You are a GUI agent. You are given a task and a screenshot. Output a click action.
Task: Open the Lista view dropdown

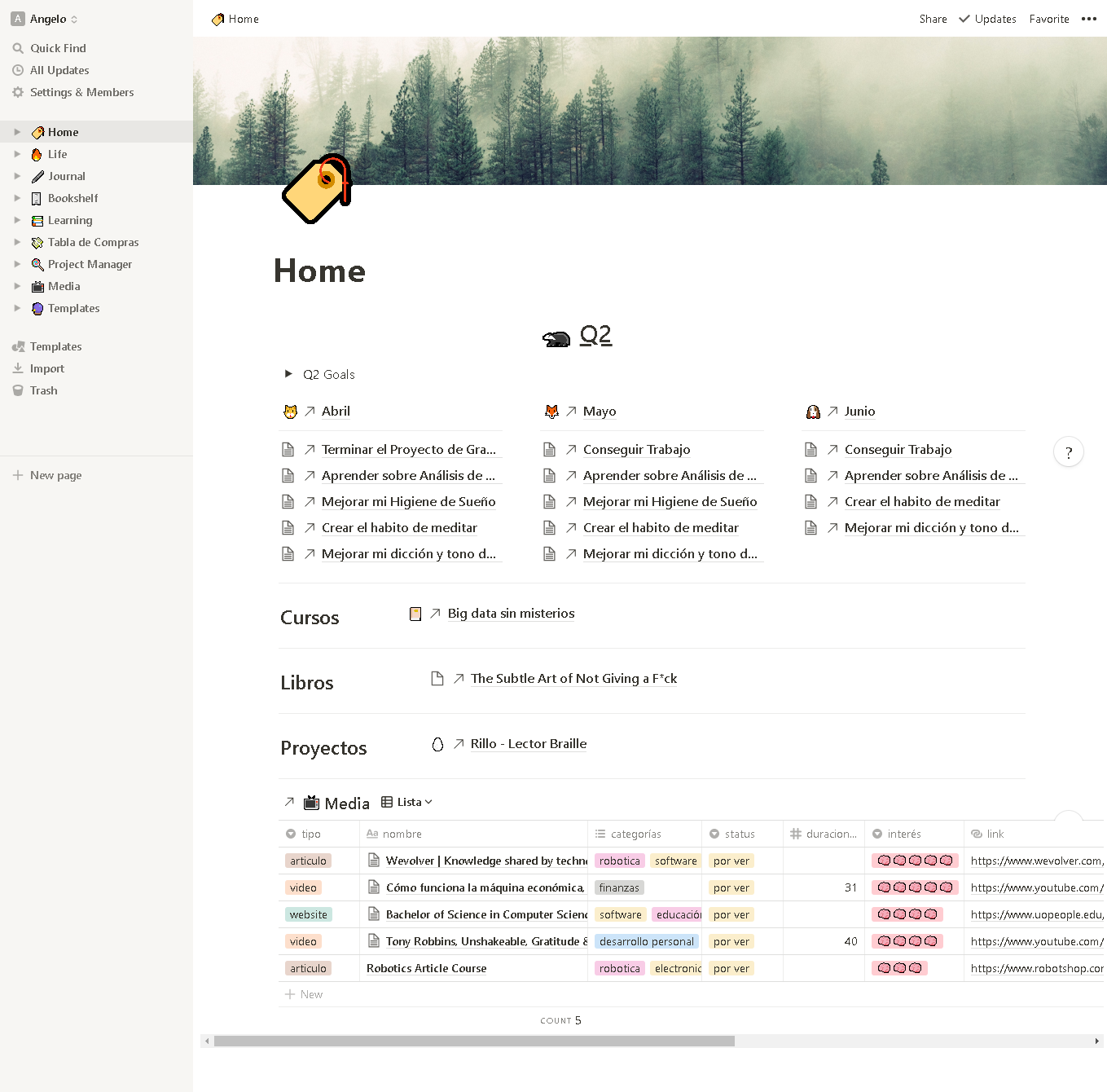[x=406, y=802]
